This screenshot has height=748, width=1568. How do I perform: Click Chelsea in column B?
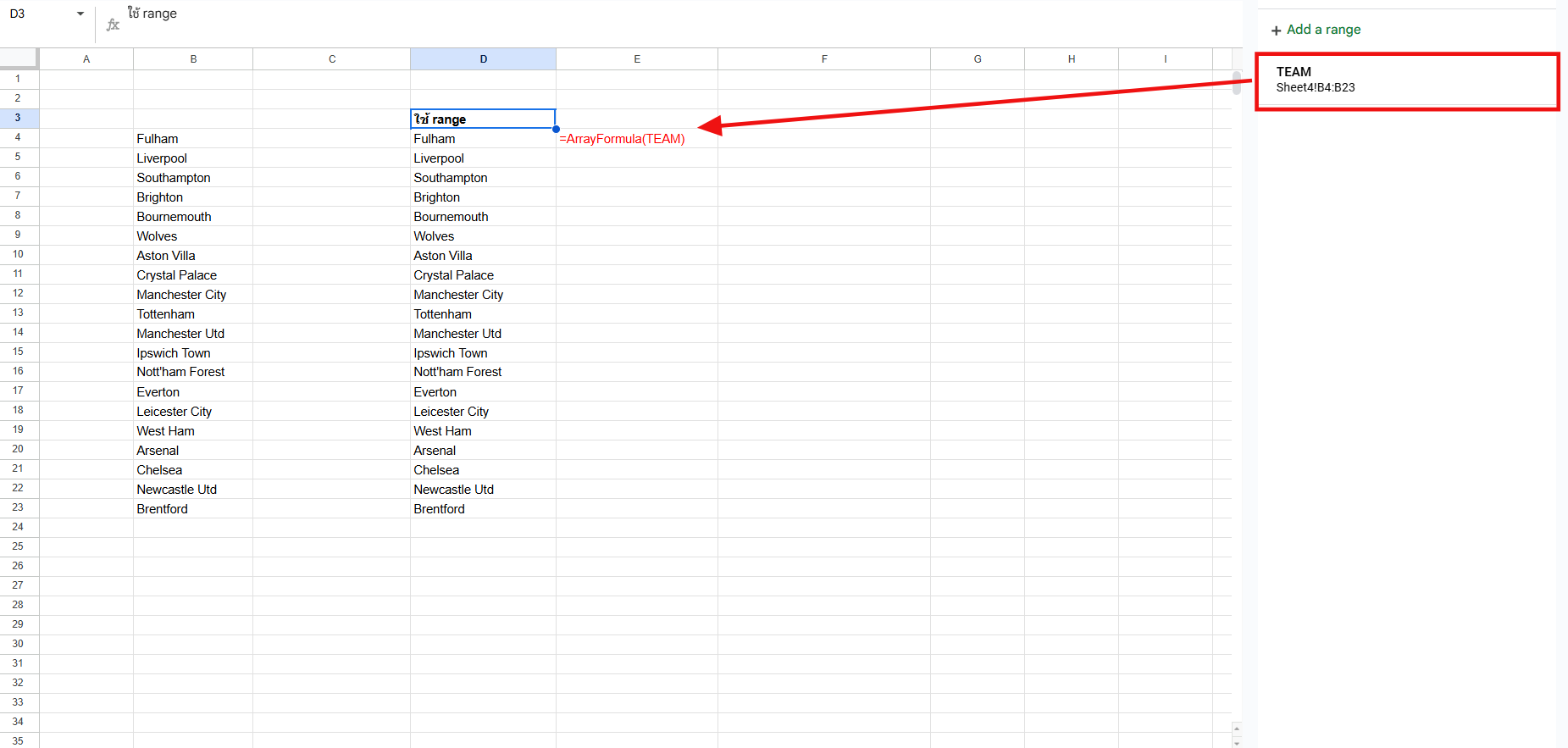(193, 470)
